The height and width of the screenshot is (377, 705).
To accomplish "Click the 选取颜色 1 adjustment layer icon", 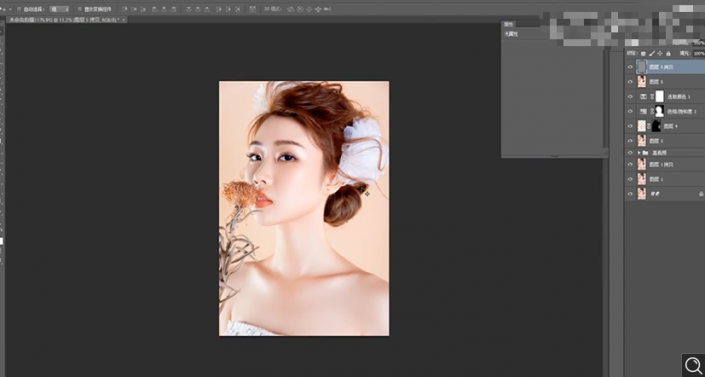I will click(643, 96).
